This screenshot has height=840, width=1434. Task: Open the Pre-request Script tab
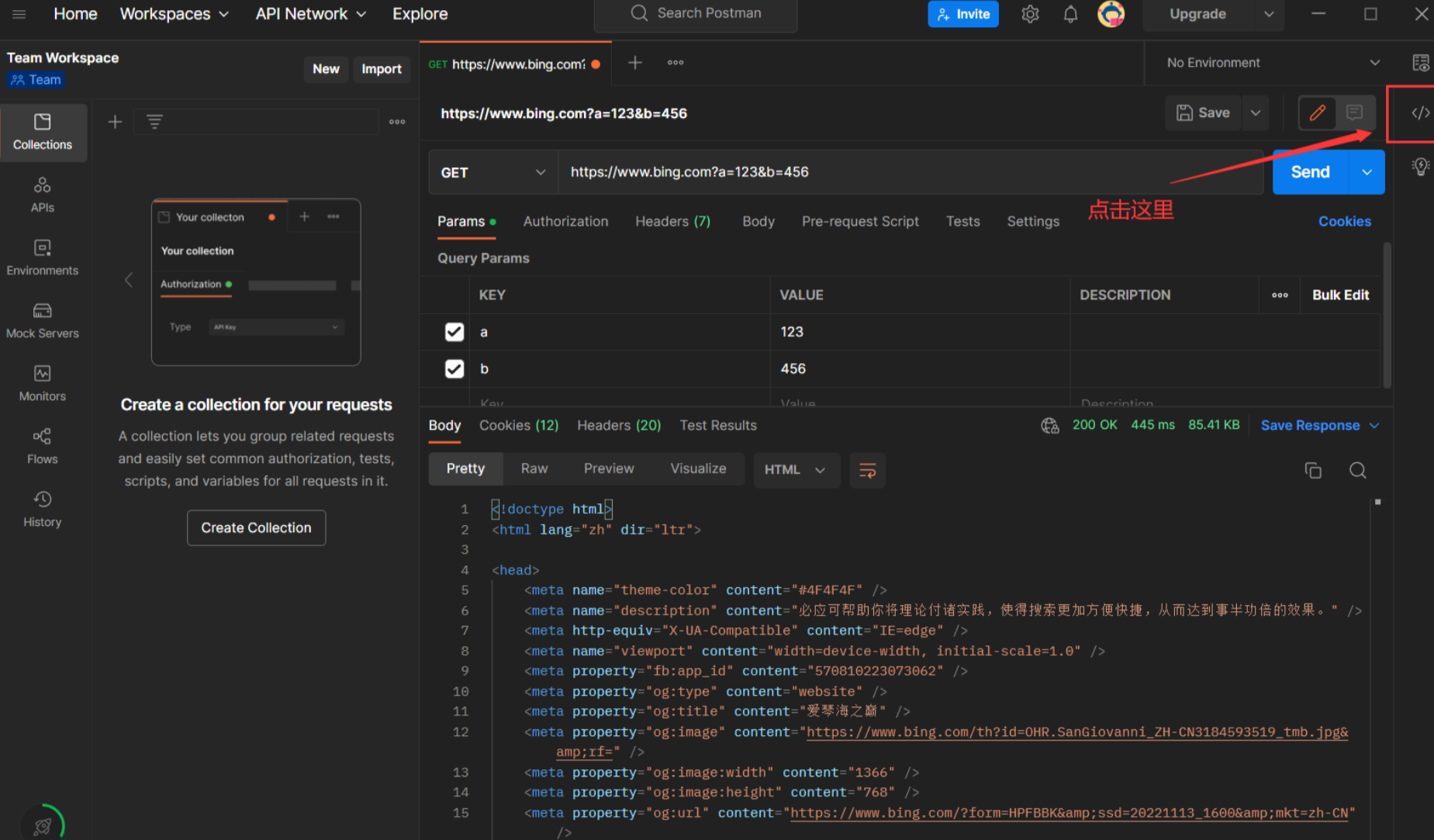click(860, 221)
